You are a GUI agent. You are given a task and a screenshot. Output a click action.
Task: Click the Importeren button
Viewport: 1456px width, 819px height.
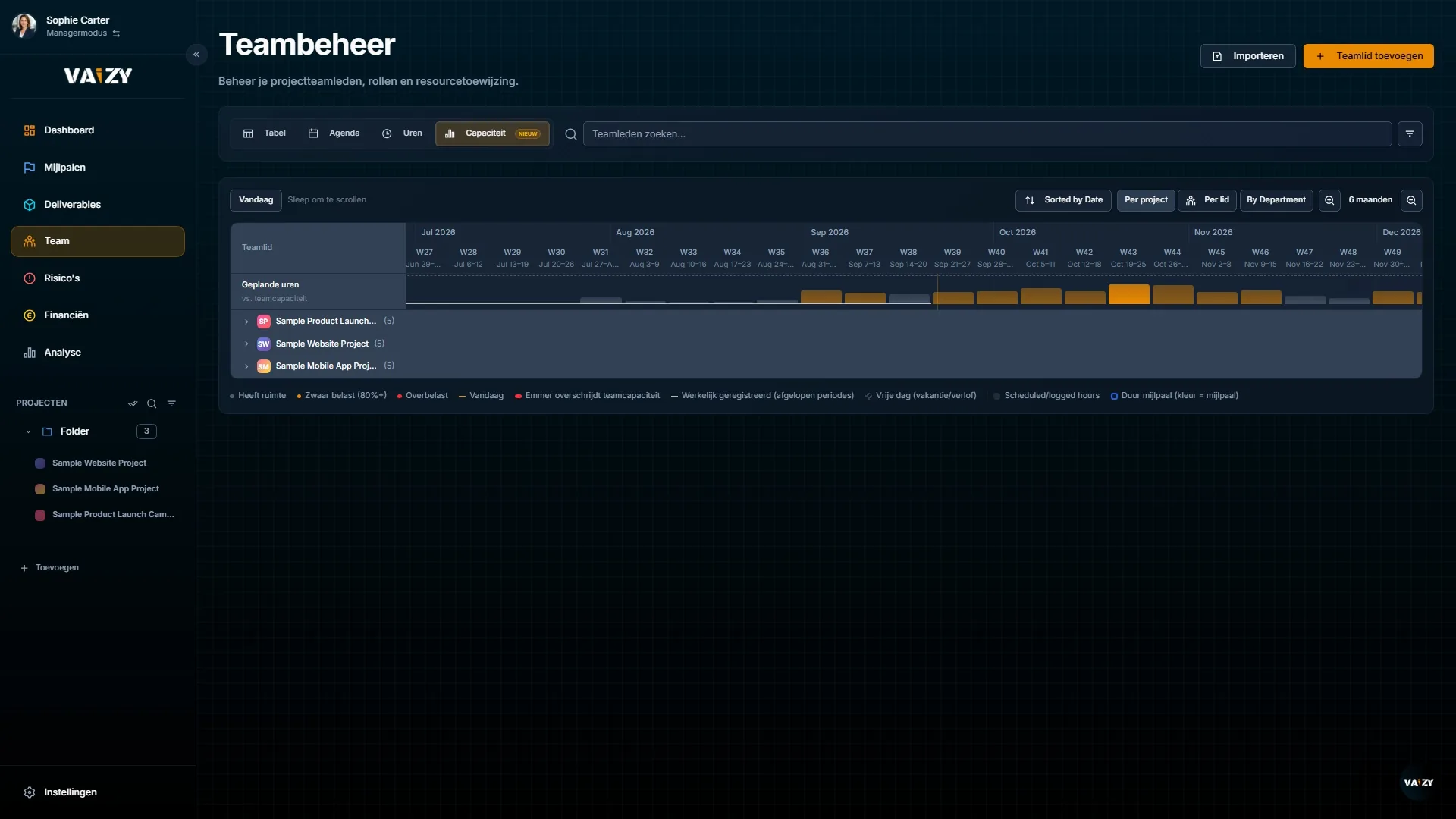[x=1247, y=56]
